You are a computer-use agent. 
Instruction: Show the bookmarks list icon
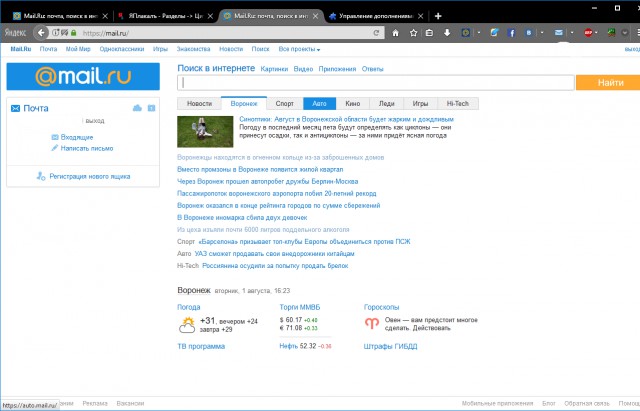(x=429, y=33)
